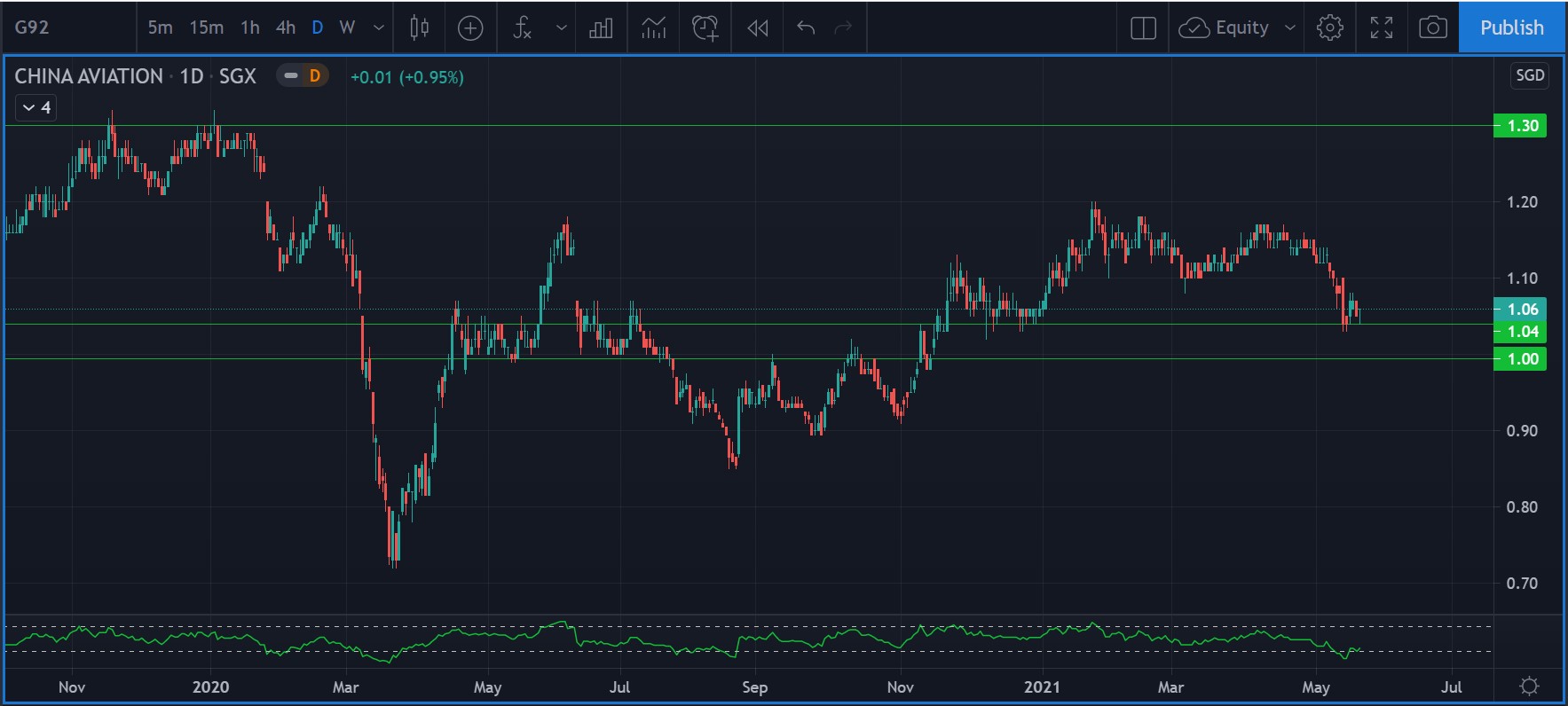1568x706 pixels.
Task: Open chart settings gear in top toolbar
Action: (1330, 28)
